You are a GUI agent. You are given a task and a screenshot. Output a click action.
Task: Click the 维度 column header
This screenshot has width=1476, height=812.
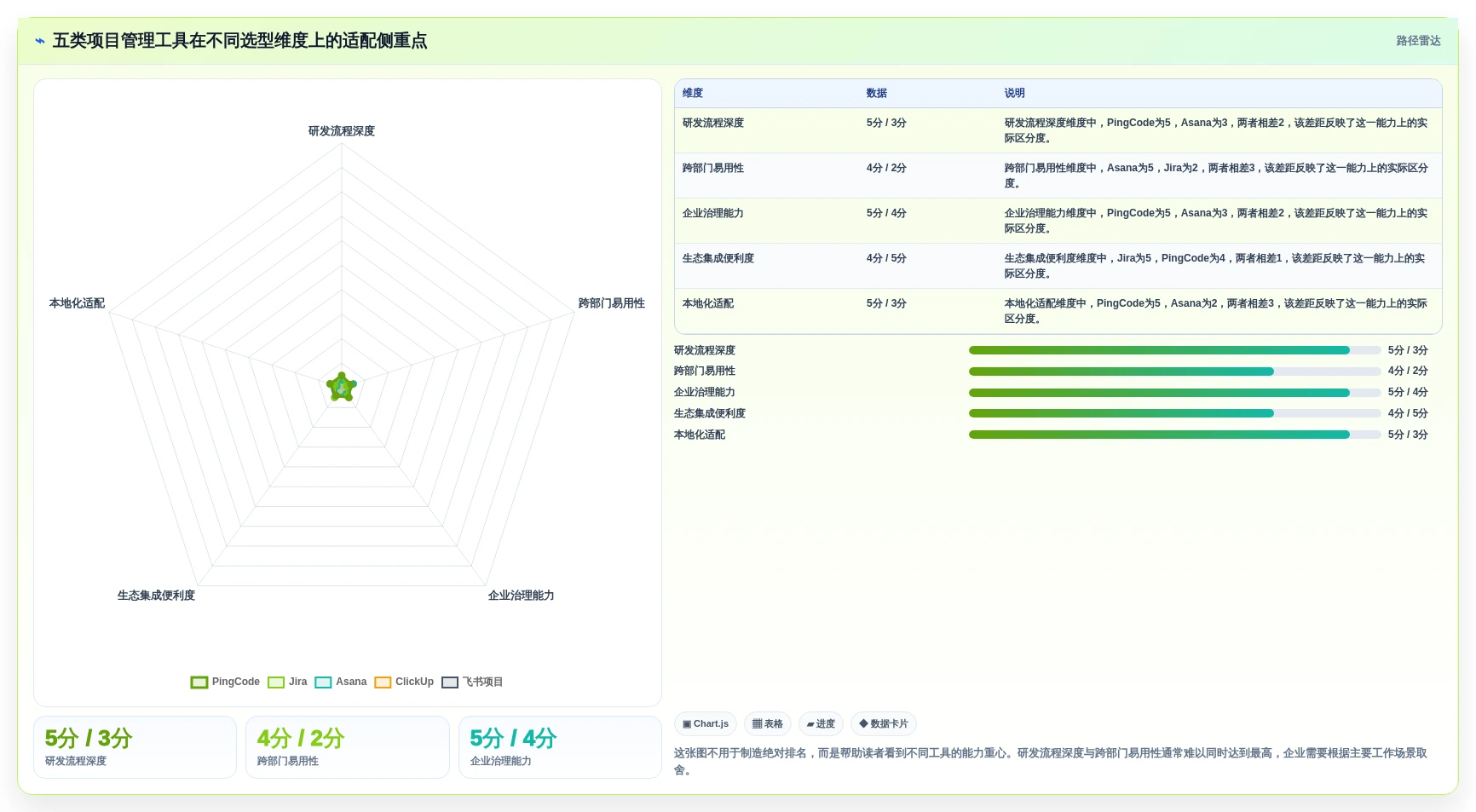pyautogui.click(x=693, y=94)
